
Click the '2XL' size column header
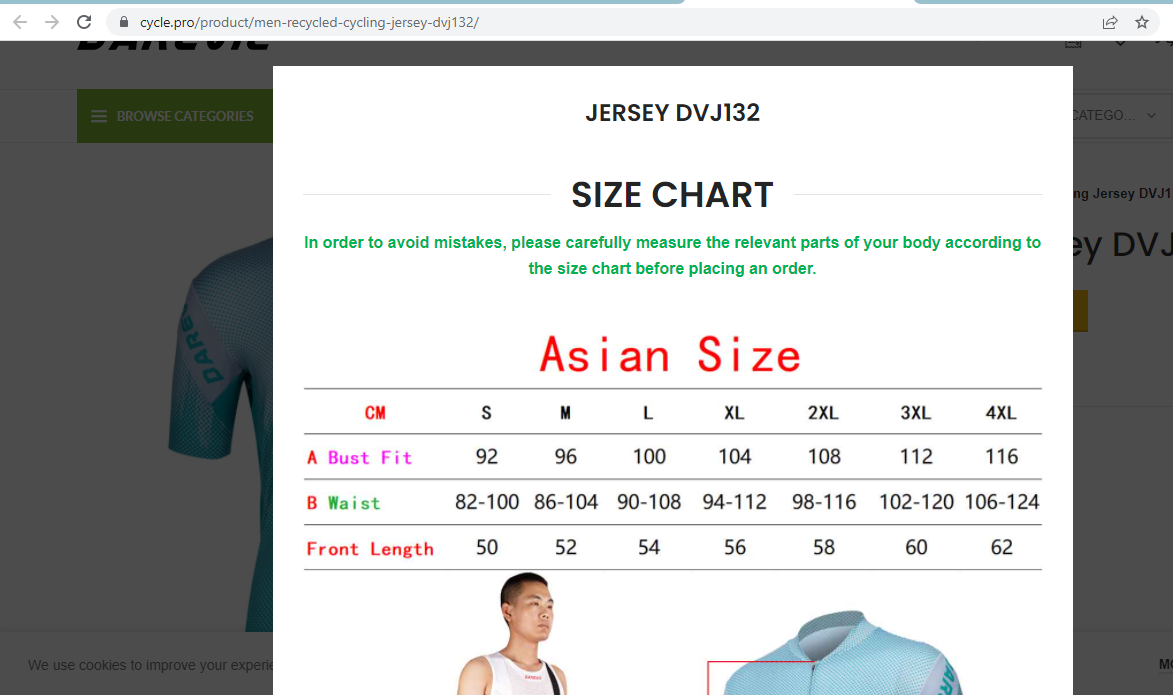point(823,413)
